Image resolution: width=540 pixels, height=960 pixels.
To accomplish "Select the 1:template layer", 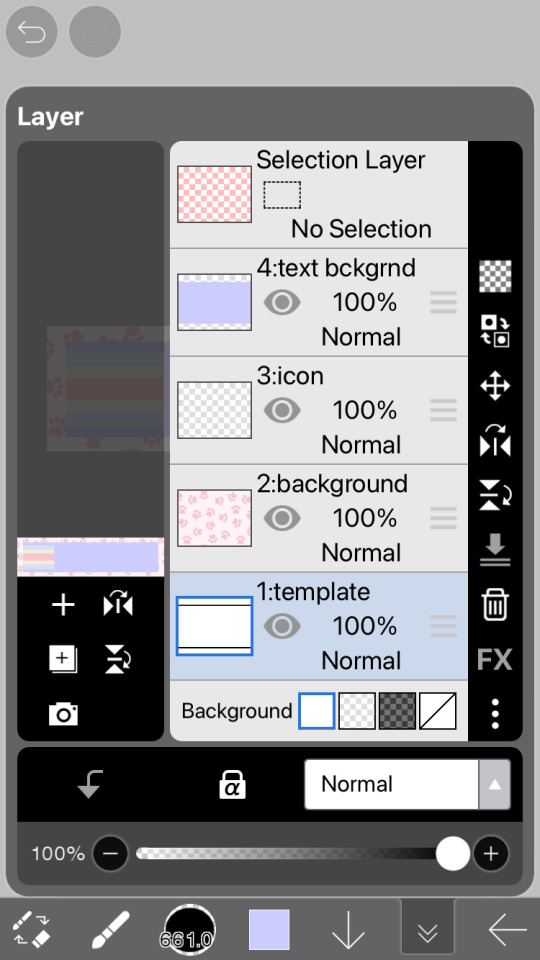I will (x=318, y=626).
